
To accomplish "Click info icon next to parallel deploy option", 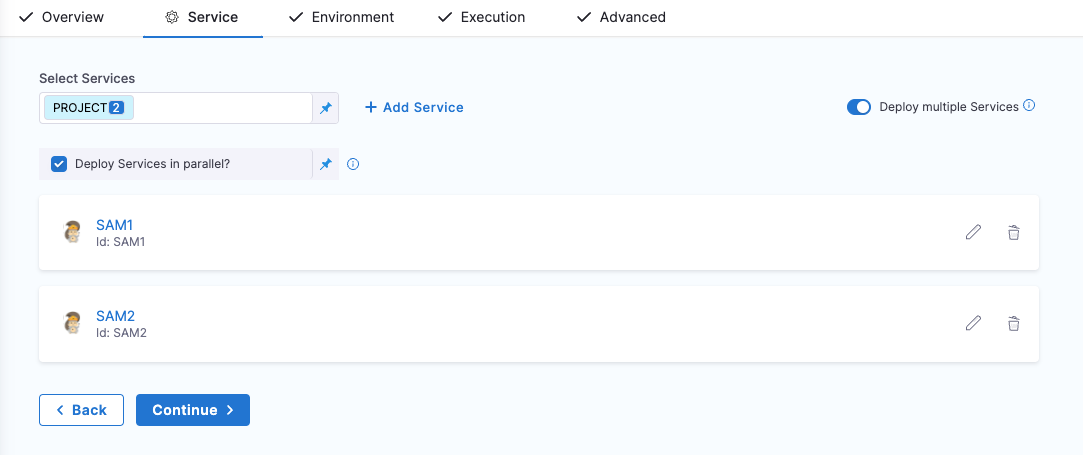I will [353, 164].
